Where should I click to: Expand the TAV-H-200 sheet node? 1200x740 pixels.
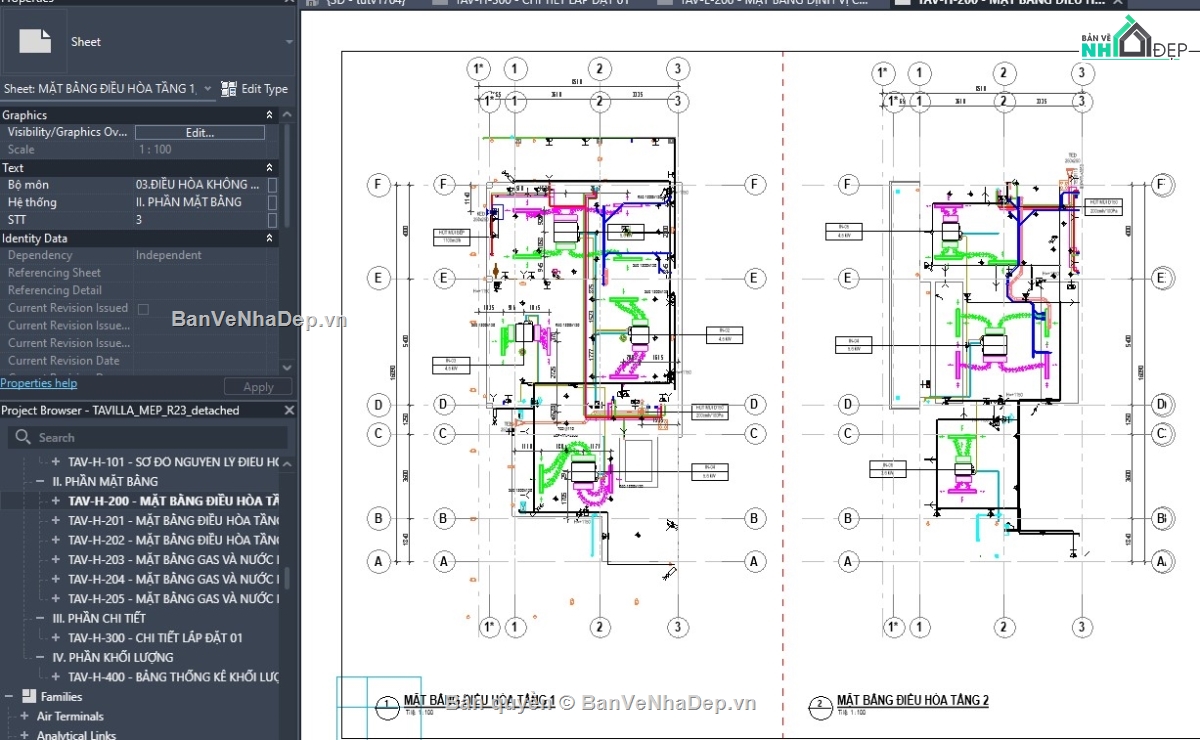pos(56,501)
